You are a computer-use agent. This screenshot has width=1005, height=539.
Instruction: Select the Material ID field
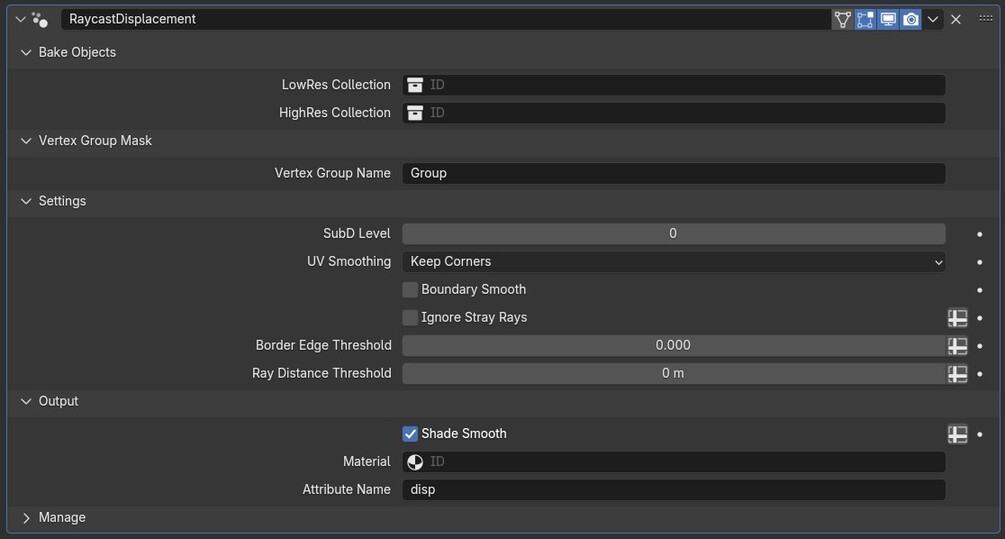pos(674,461)
